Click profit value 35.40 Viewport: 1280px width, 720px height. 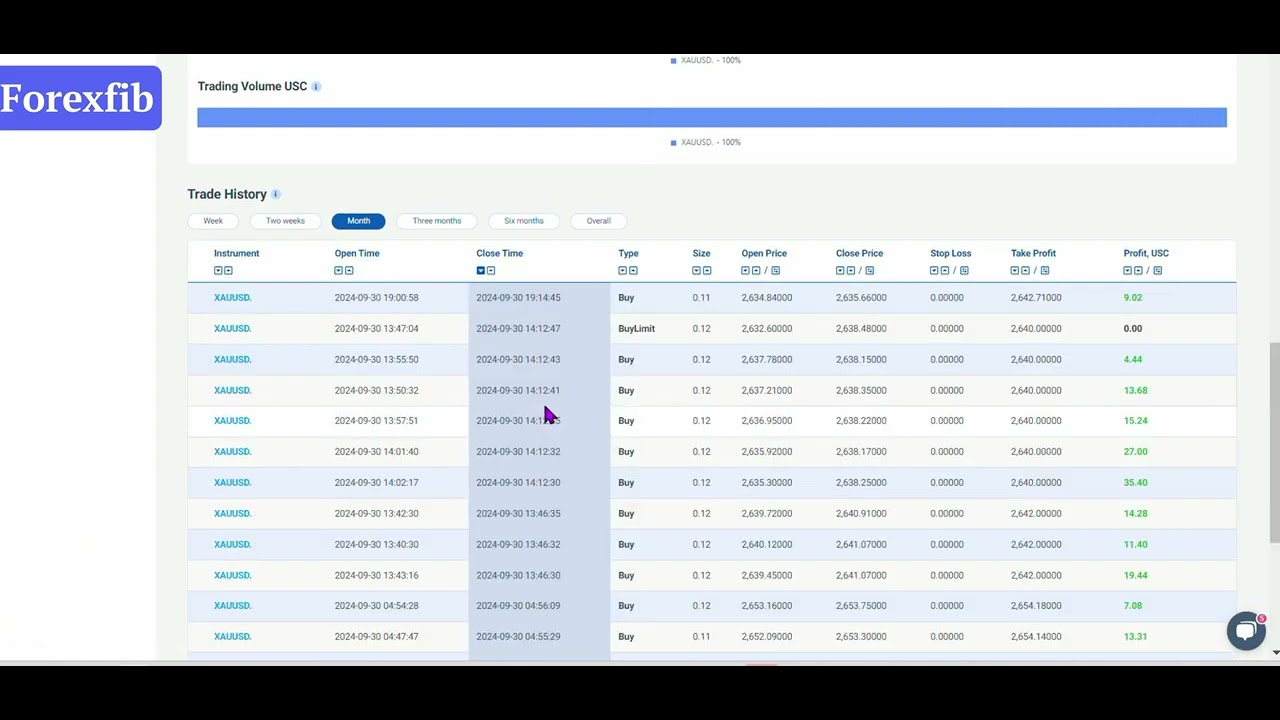click(x=1135, y=483)
